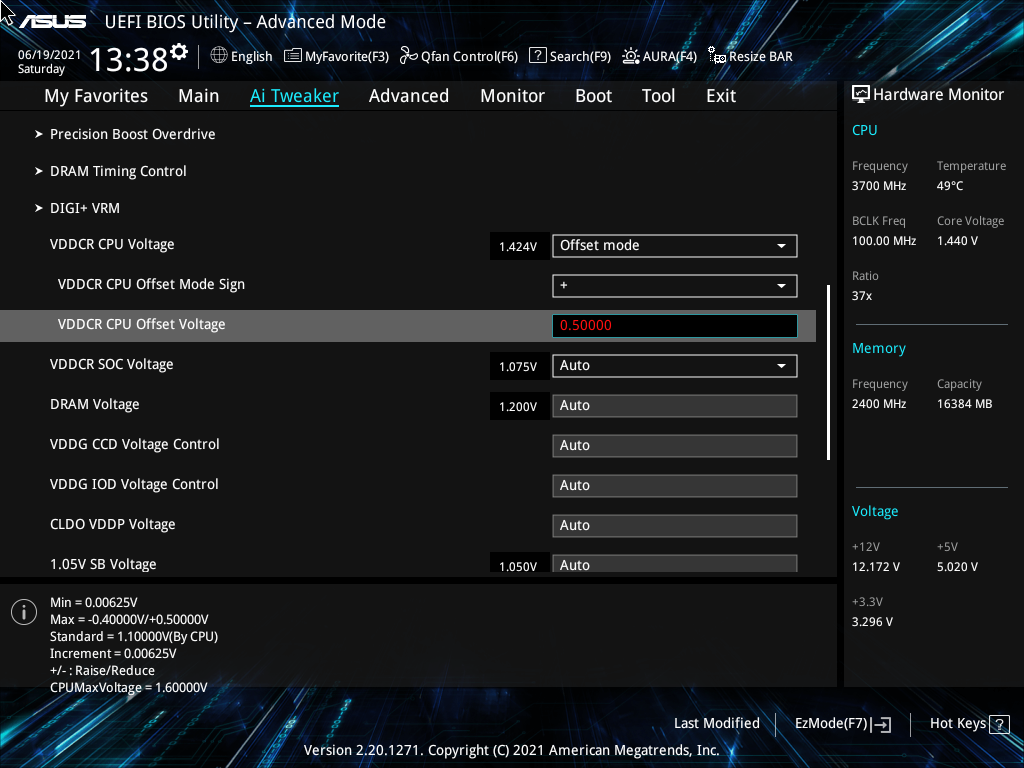Open the VDDCR CPU Offset Mode Sign dropdown

[x=674, y=285]
